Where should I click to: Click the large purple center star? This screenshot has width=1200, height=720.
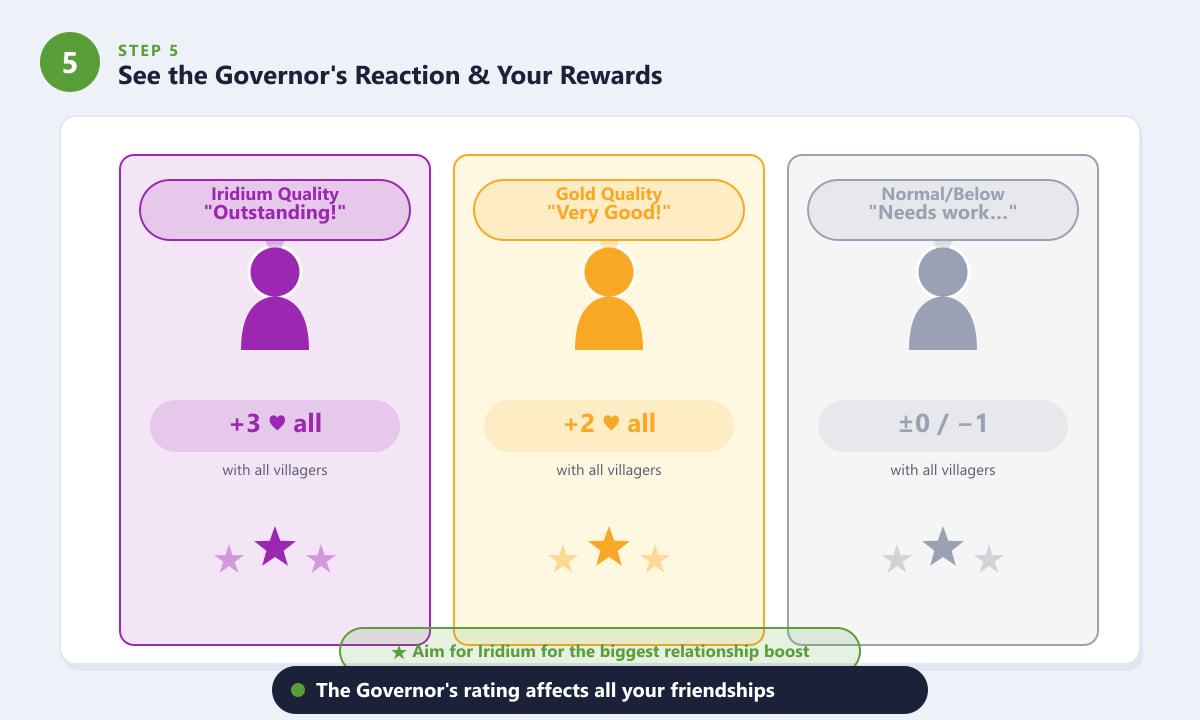(275, 547)
